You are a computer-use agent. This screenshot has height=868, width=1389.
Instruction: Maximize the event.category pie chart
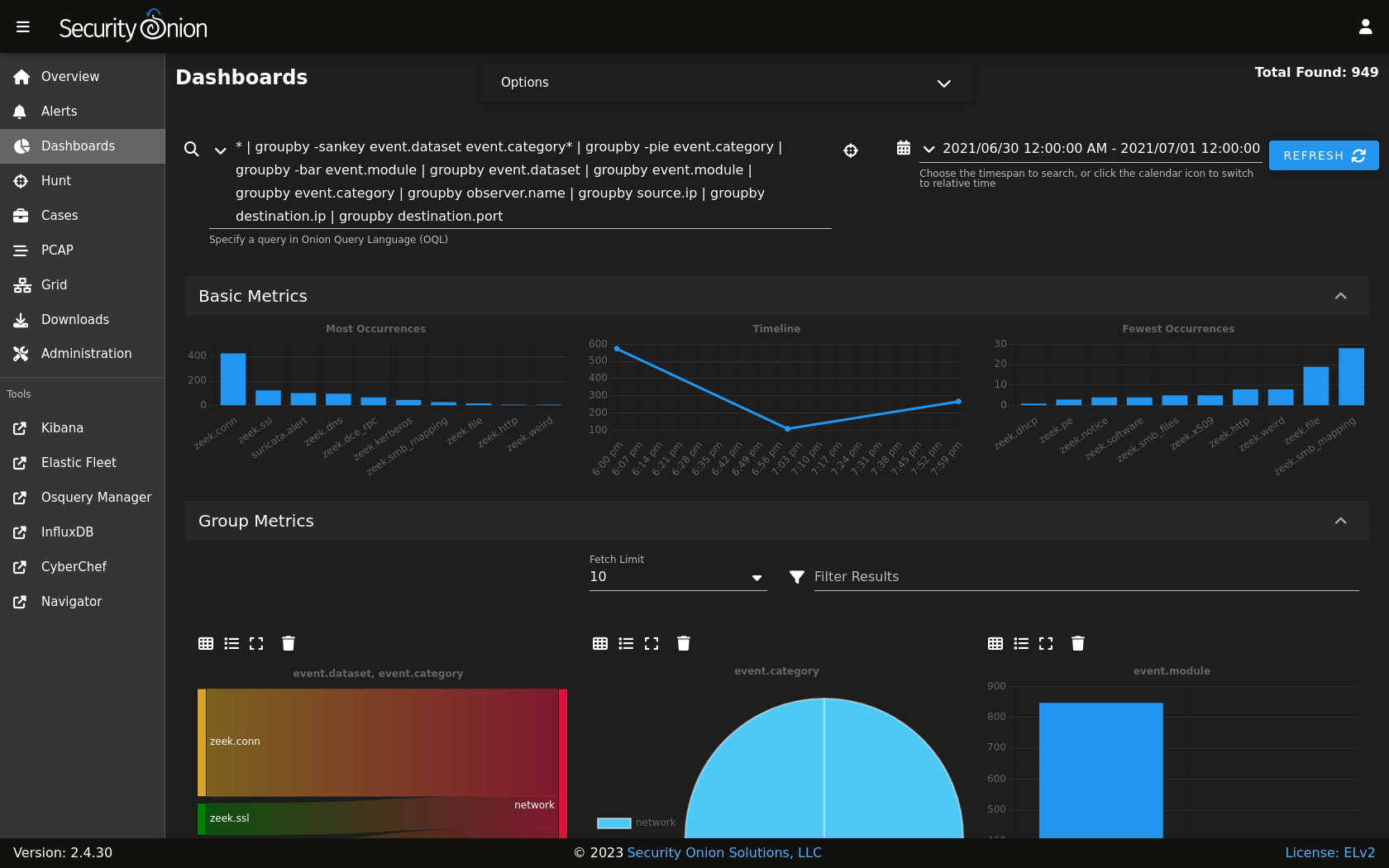click(652, 643)
